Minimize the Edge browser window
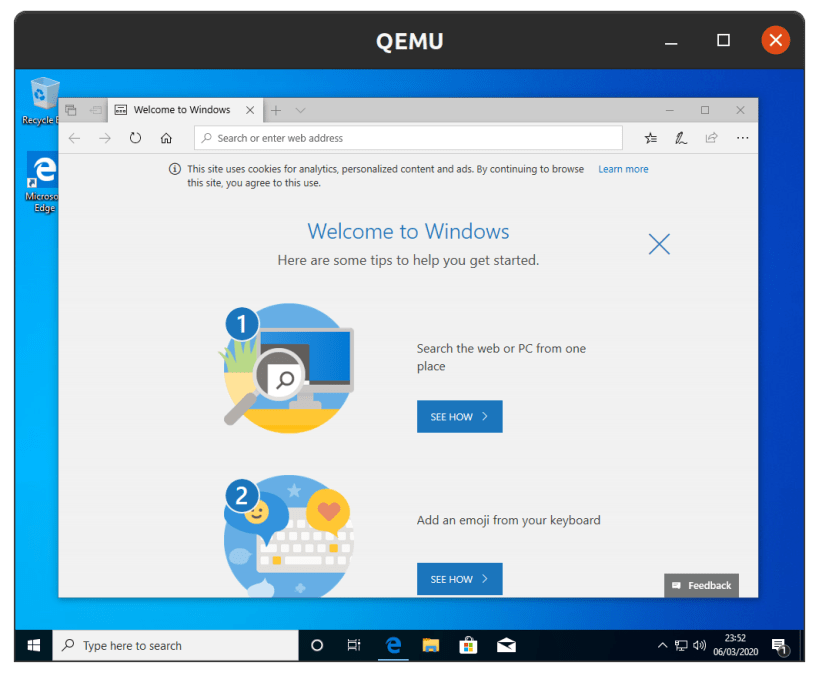 (670, 110)
